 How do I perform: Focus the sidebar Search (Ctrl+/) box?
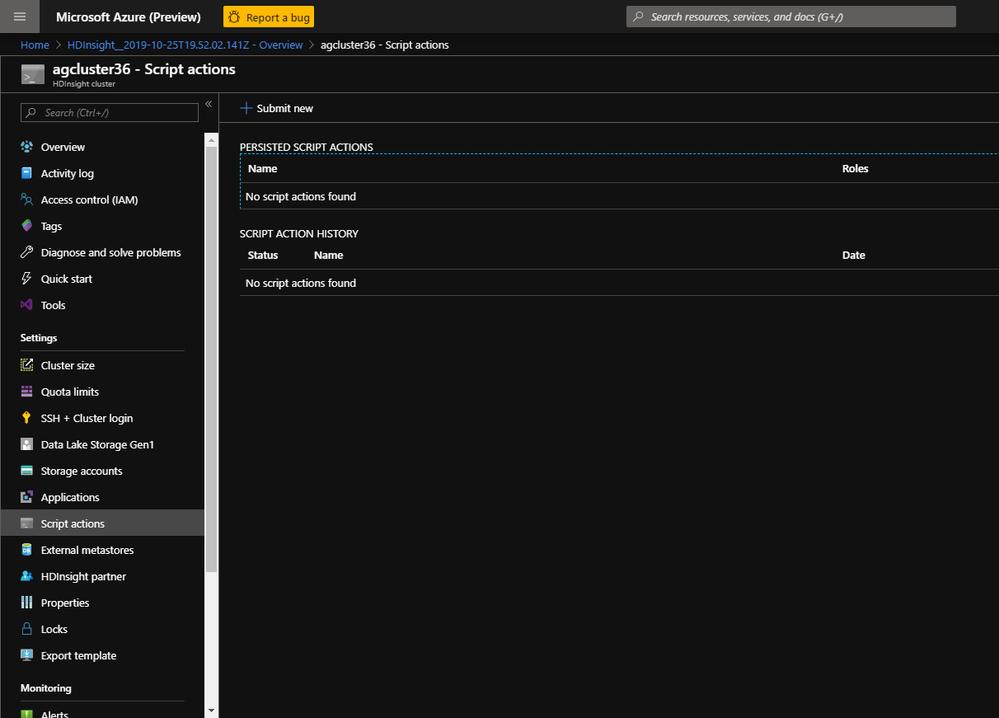pos(110,113)
